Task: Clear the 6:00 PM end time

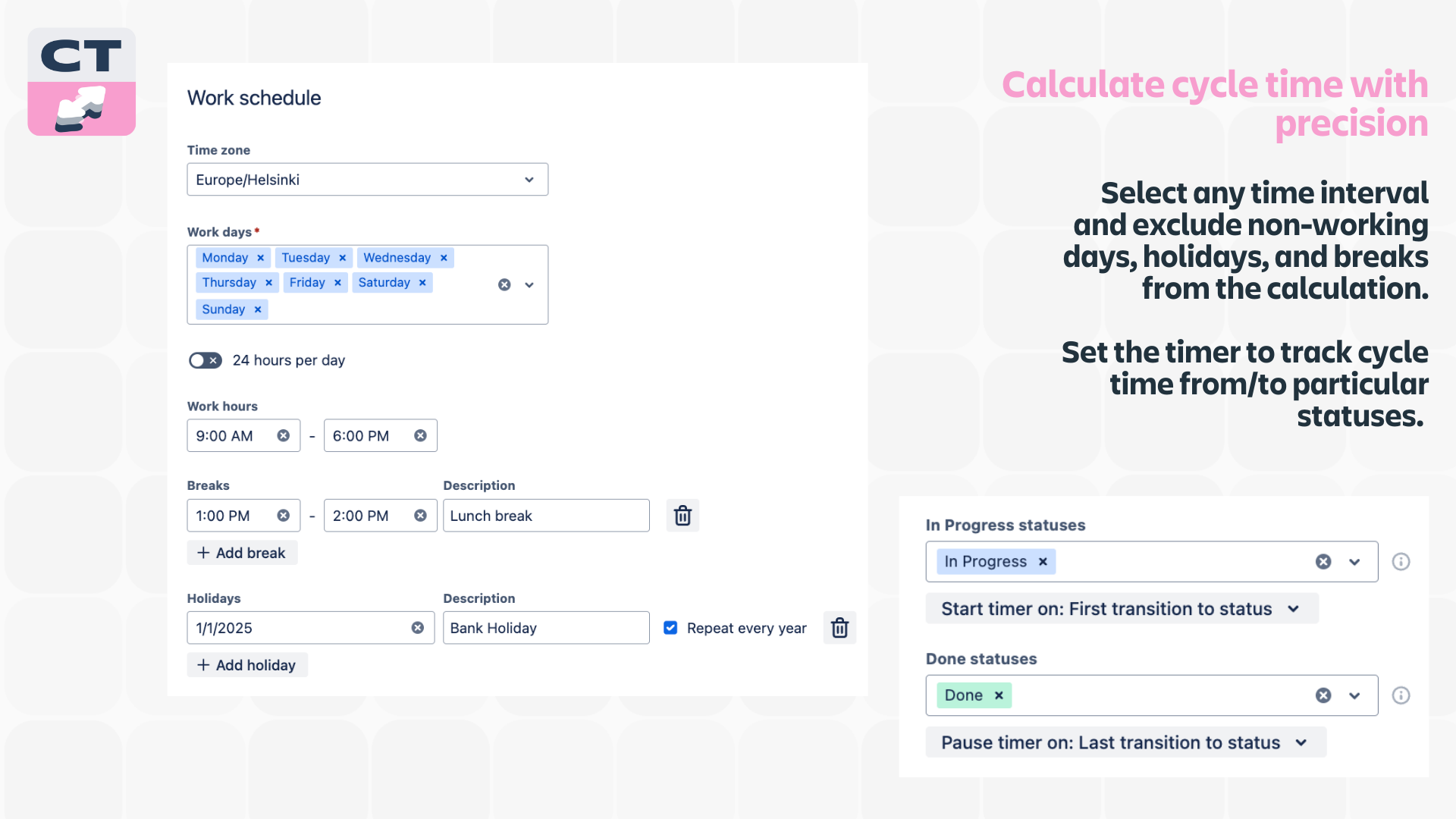Action: [421, 435]
